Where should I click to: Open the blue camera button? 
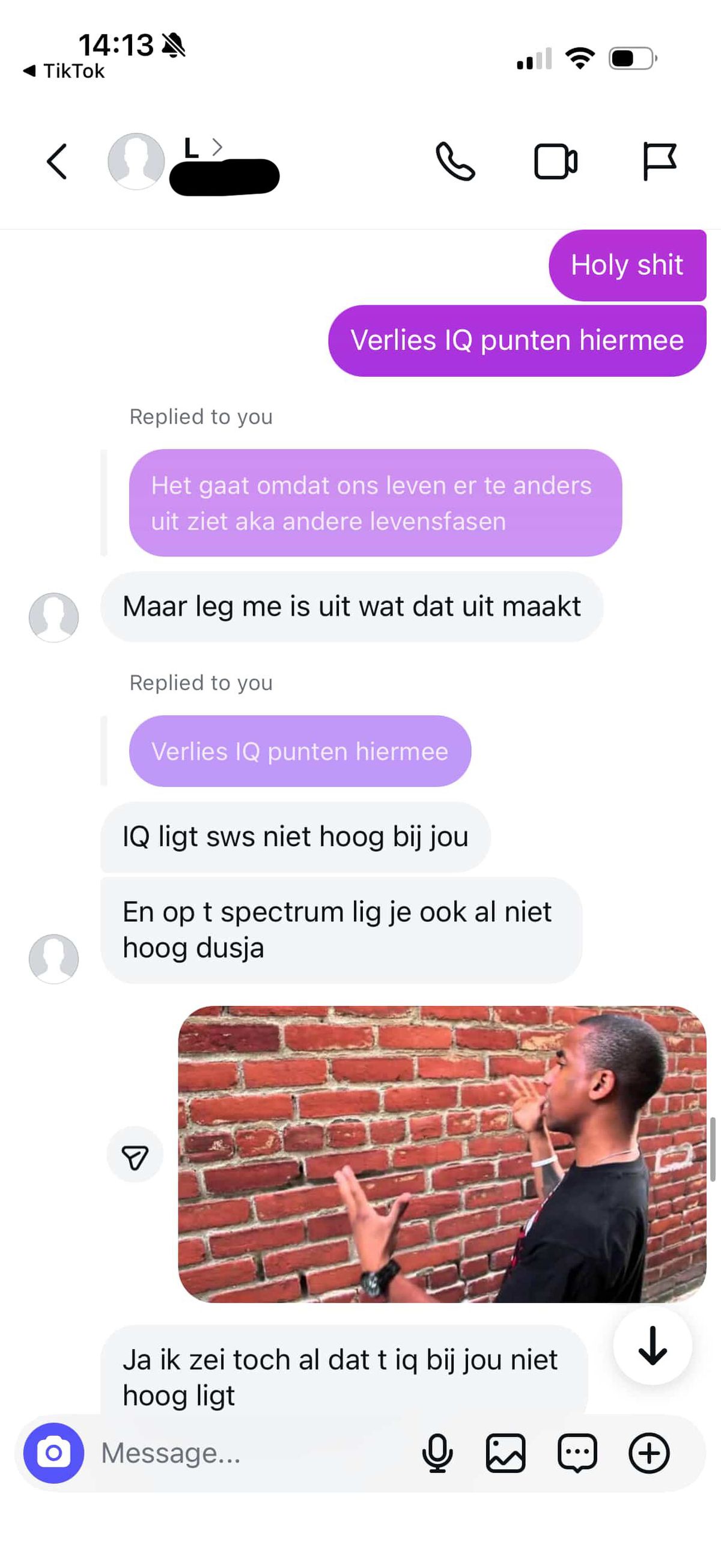click(x=53, y=1453)
